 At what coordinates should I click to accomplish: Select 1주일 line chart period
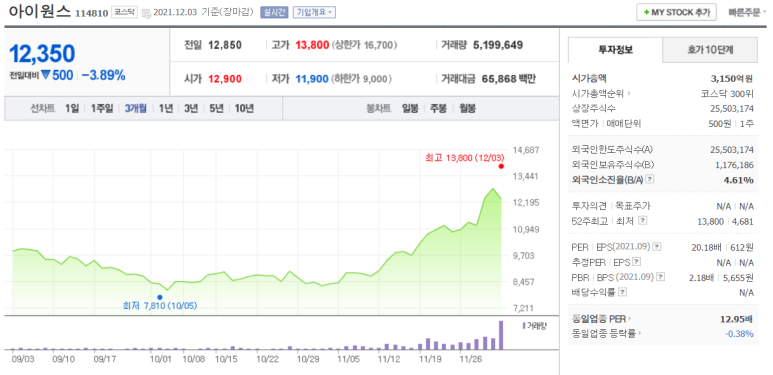[x=102, y=108]
